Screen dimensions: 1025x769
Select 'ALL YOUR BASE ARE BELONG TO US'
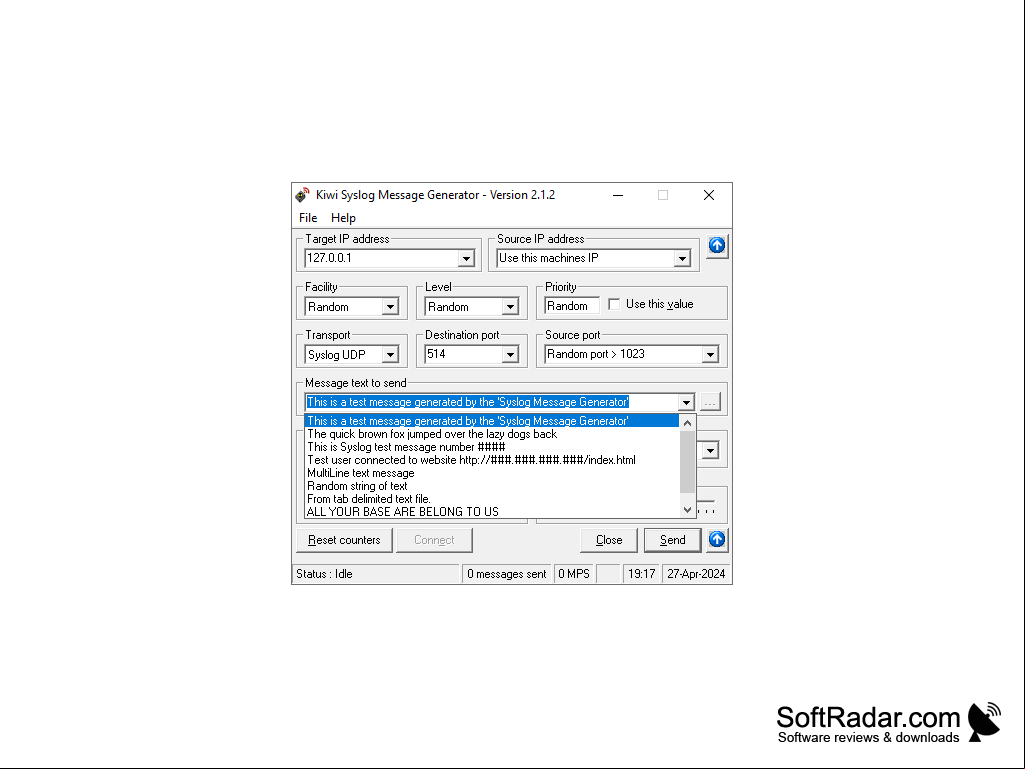point(492,512)
